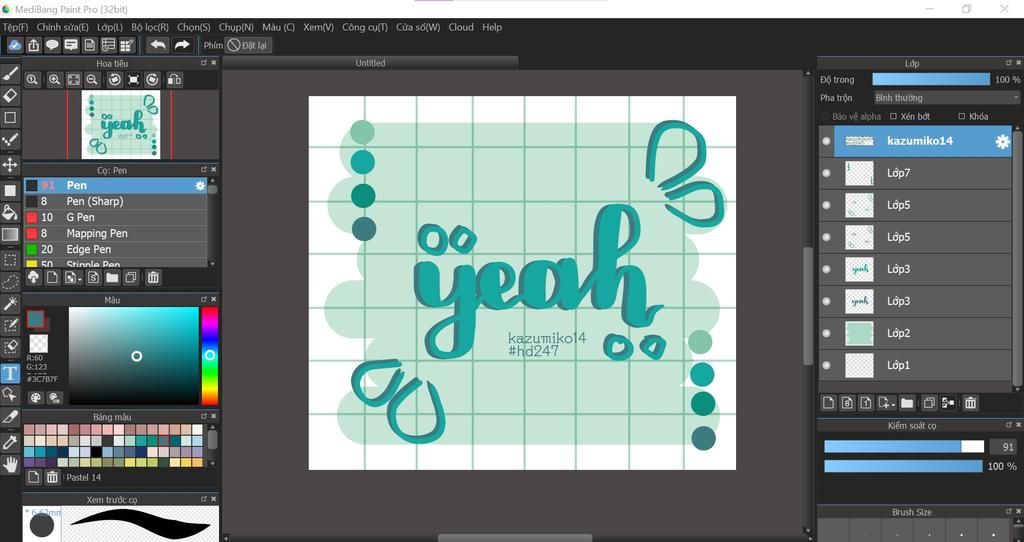Undock the Màu color panel

pos(204,299)
